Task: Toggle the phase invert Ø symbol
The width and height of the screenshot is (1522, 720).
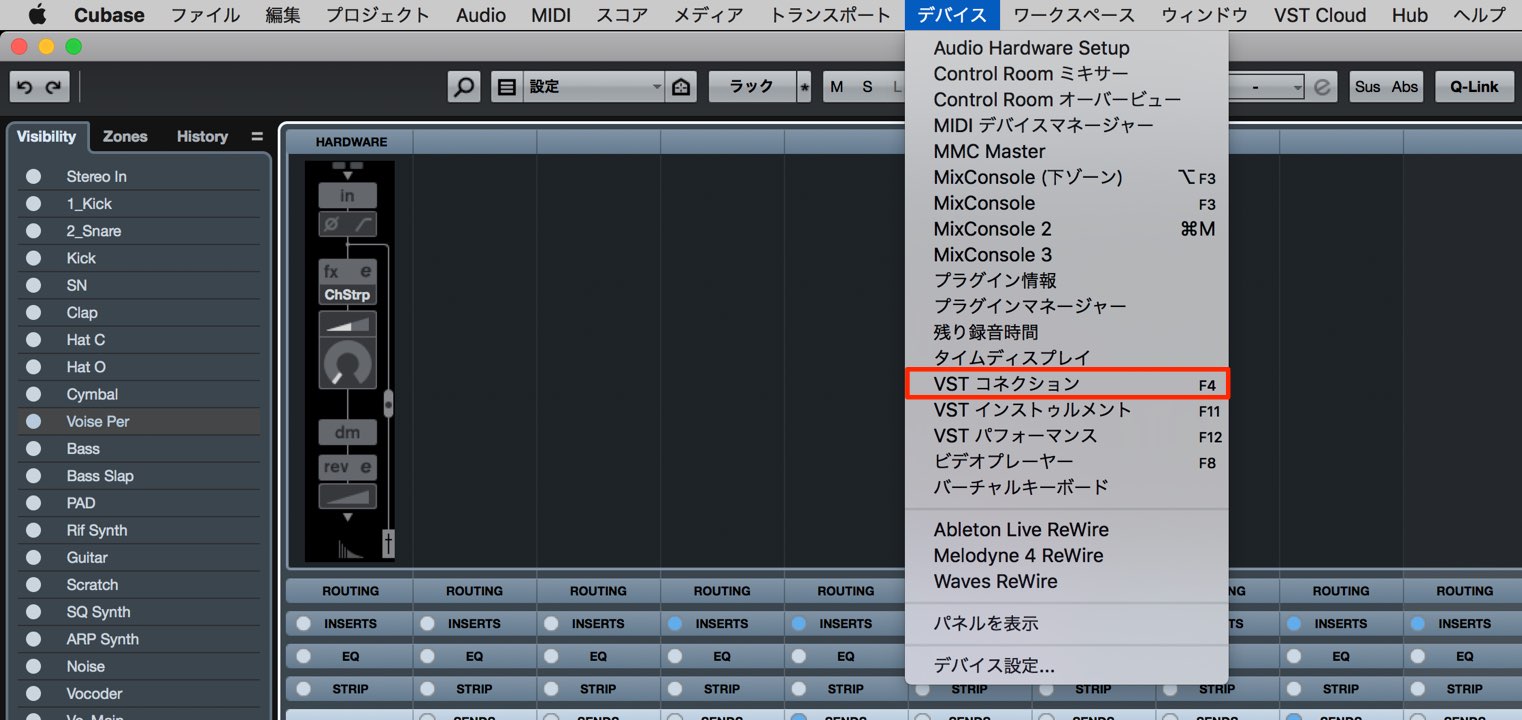Action: click(x=332, y=224)
